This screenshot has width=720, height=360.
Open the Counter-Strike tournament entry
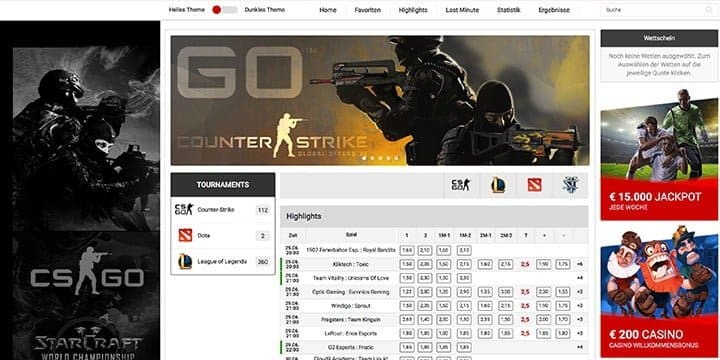[x=223, y=210]
